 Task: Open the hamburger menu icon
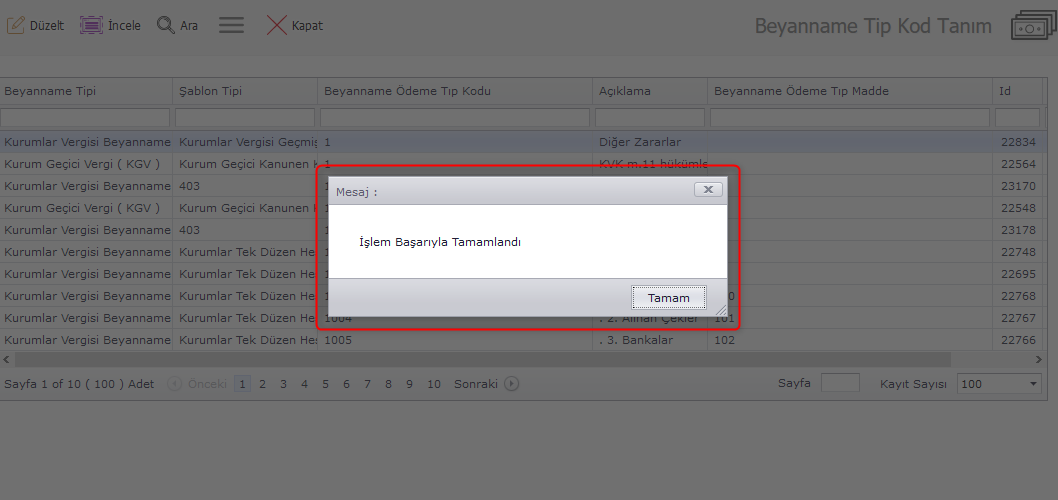tap(231, 25)
